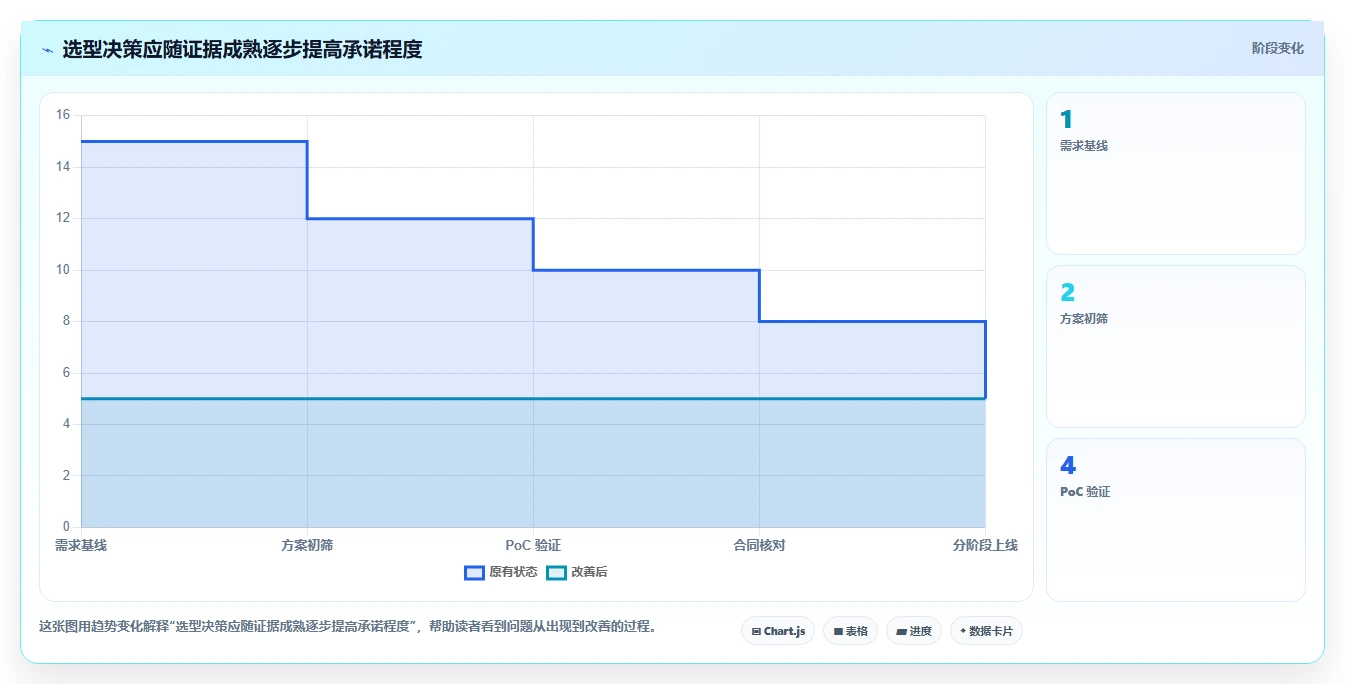Click the y-axis value 0
This screenshot has width=1345, height=684.
(x=67, y=527)
